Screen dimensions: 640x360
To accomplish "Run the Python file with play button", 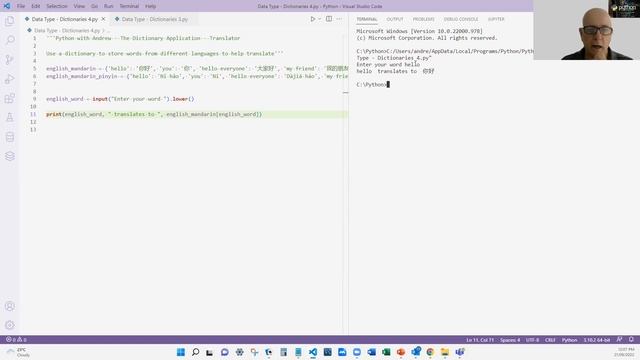I will (312, 19).
